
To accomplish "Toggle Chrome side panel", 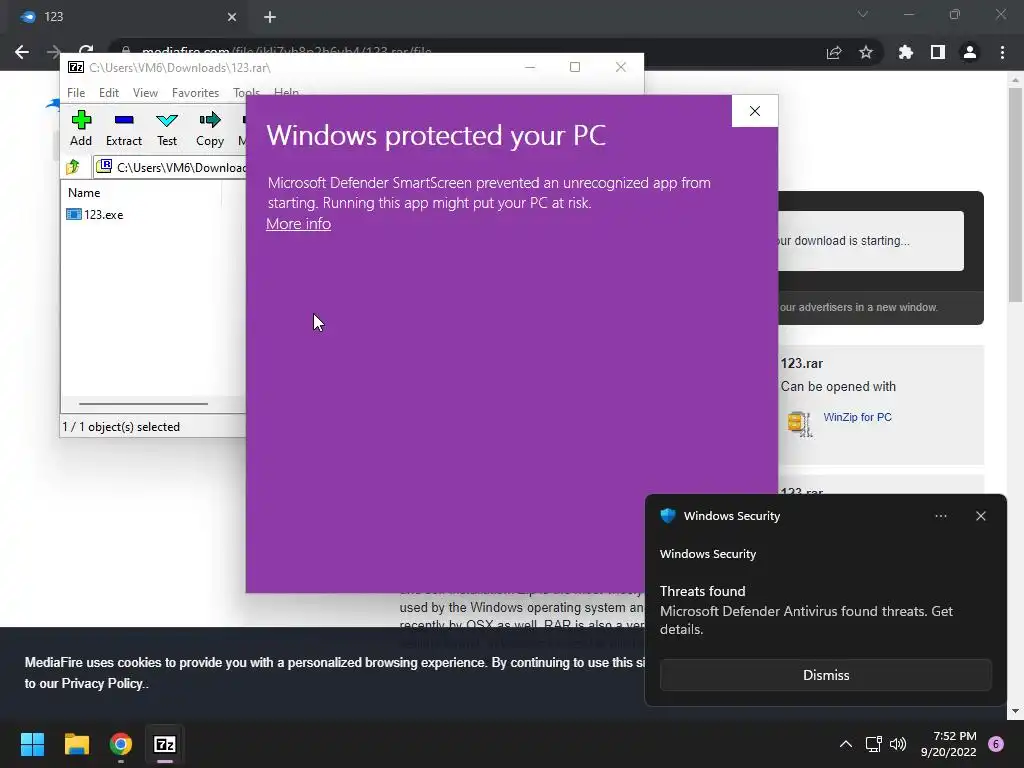I will (x=938, y=52).
